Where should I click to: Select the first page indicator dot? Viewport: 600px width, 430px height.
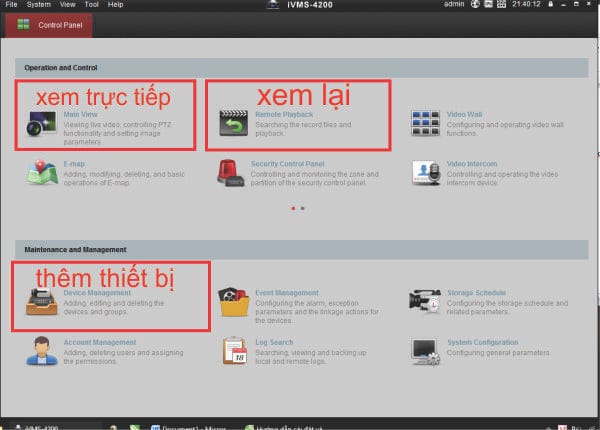[293, 208]
